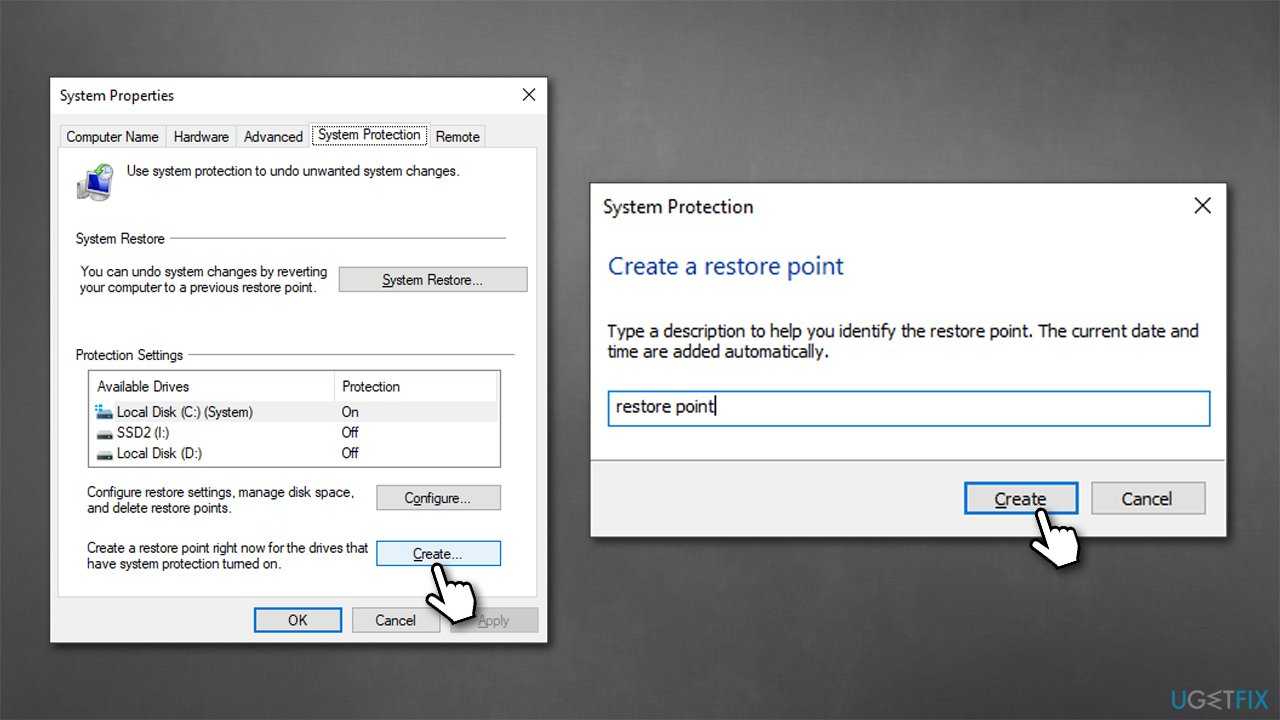Confirm System Properties with OK
The image size is (1280, 720).
point(298,620)
